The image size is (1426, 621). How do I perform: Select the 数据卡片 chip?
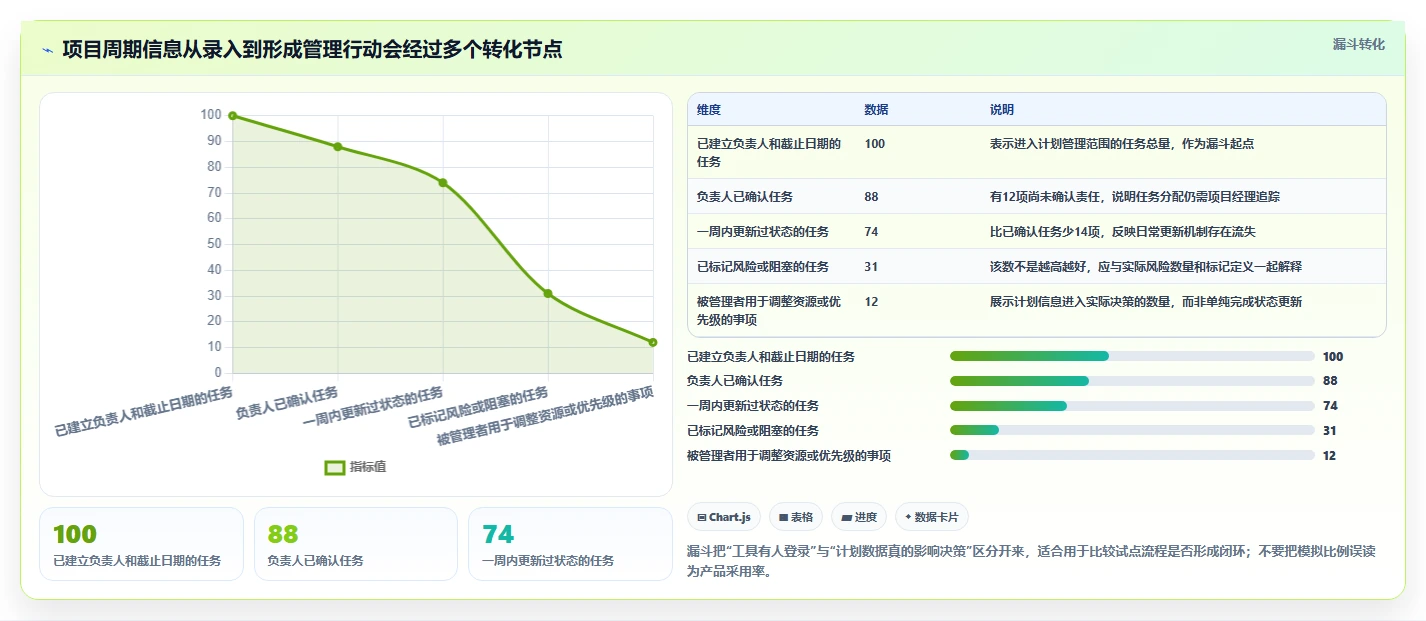tap(932, 517)
